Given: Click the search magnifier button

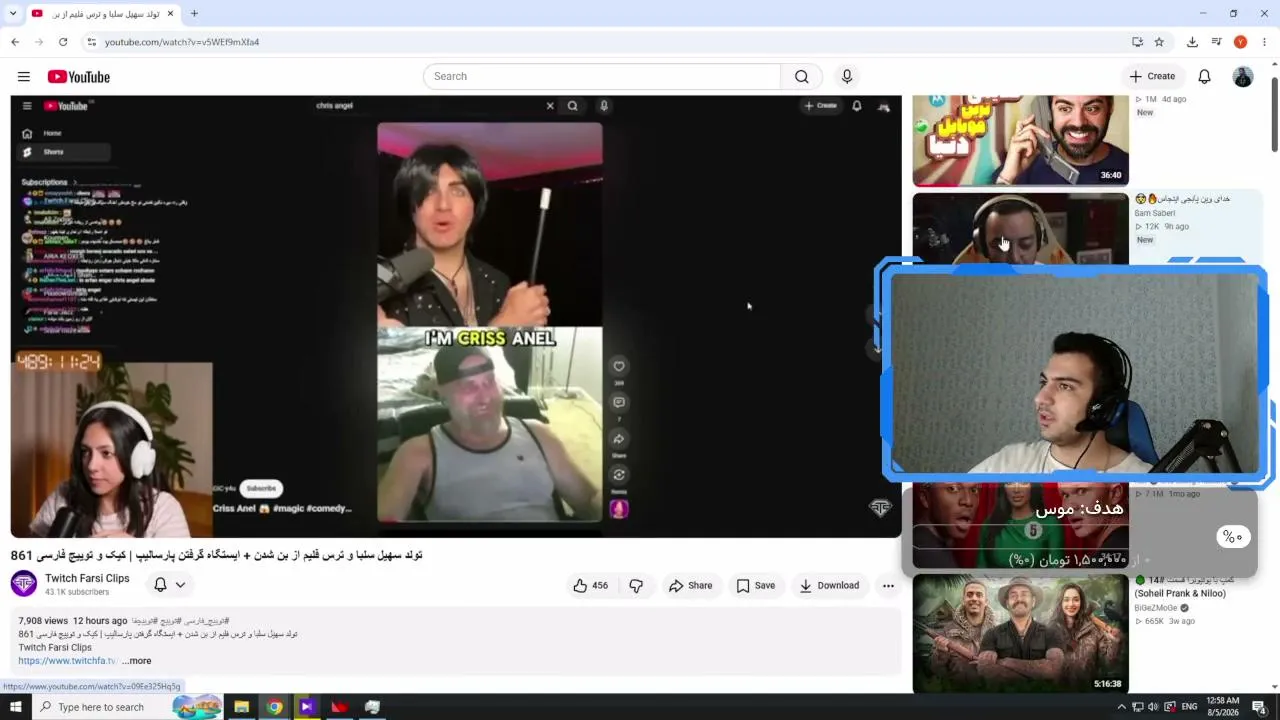Looking at the screenshot, I should (802, 77).
